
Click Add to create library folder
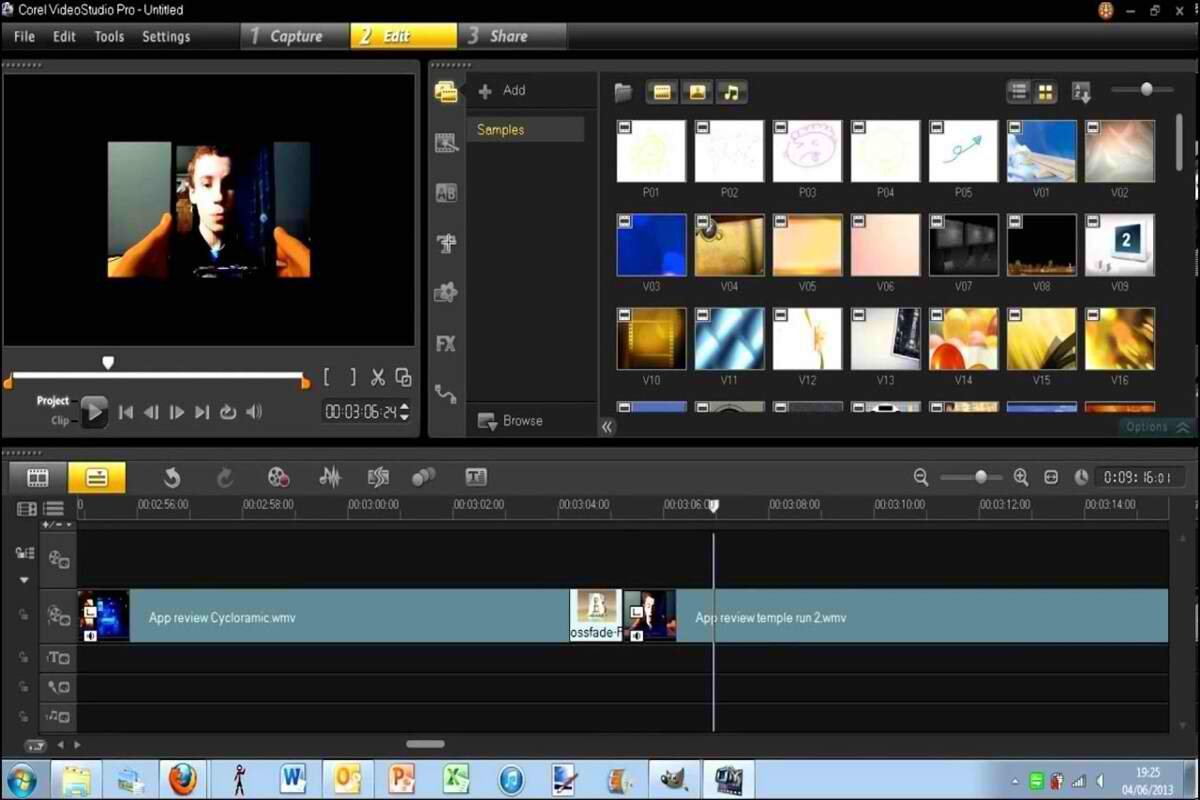(502, 90)
